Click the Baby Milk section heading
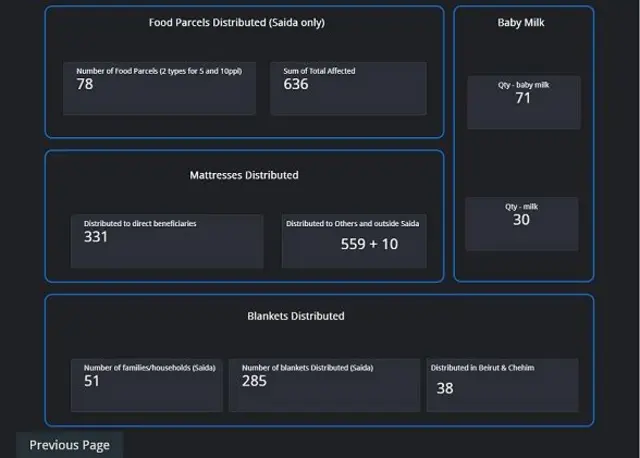 (x=521, y=22)
